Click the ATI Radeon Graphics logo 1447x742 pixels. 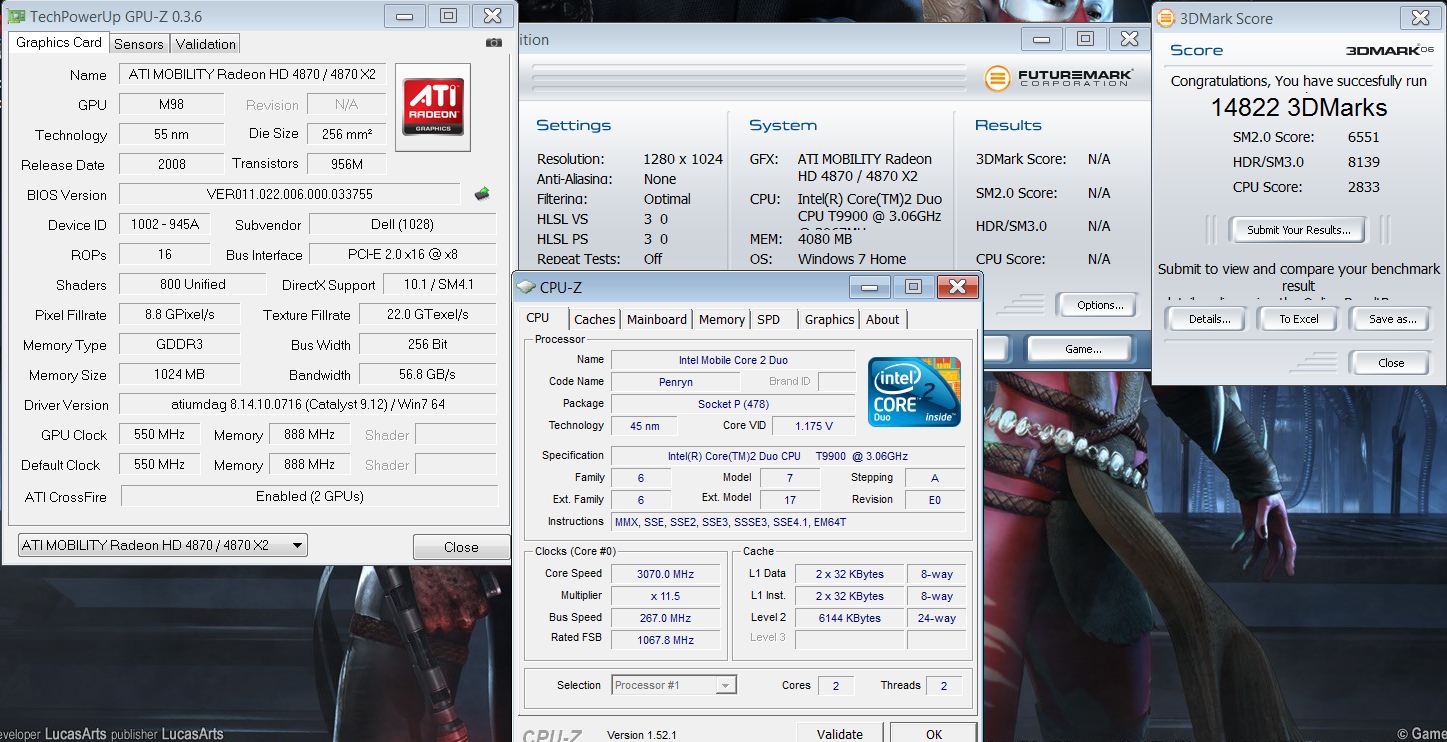[433, 108]
